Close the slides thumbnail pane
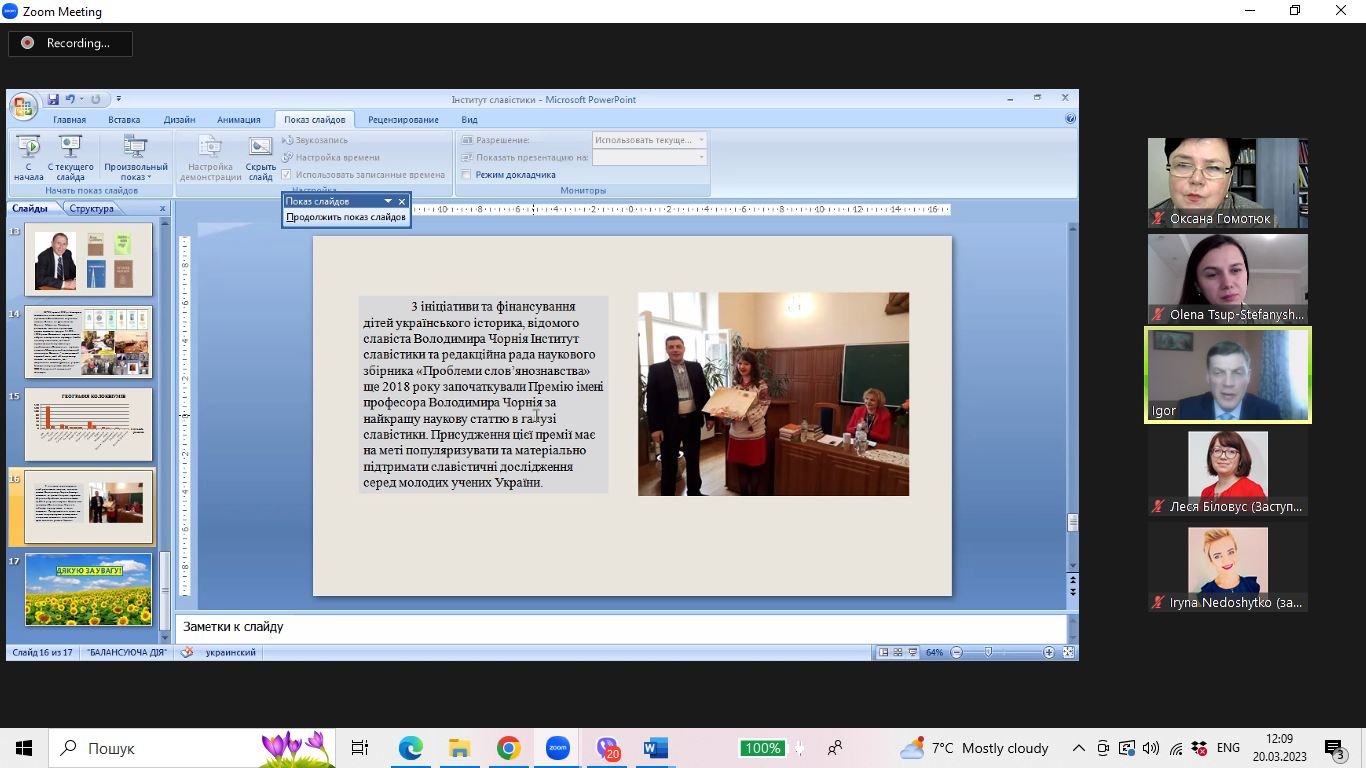1366x768 pixels. click(162, 209)
